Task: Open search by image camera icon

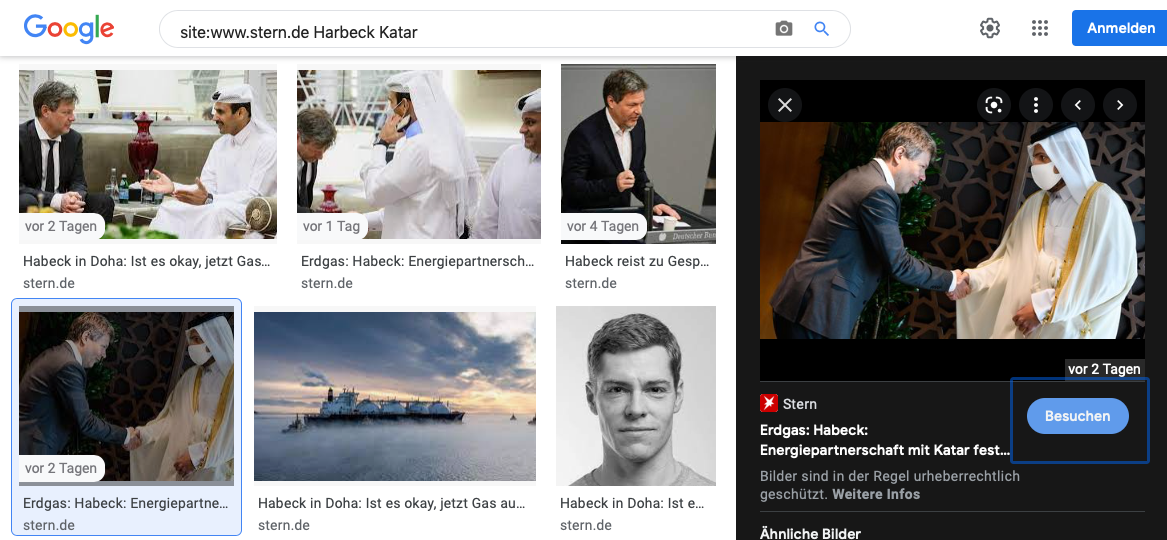Action: 784,30
